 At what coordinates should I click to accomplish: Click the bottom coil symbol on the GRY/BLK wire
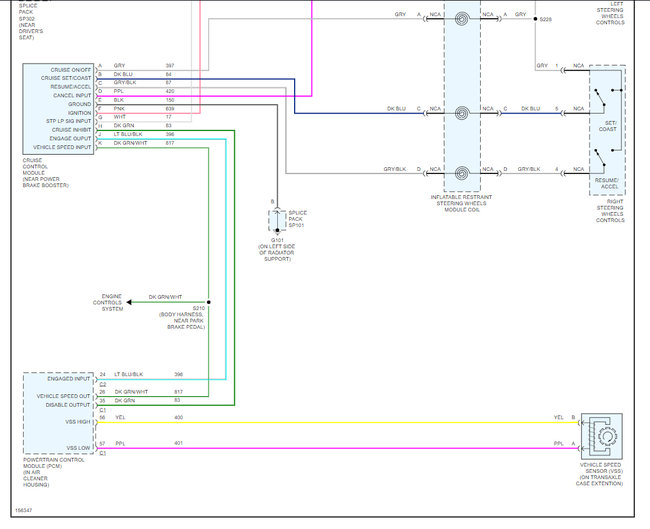462,173
